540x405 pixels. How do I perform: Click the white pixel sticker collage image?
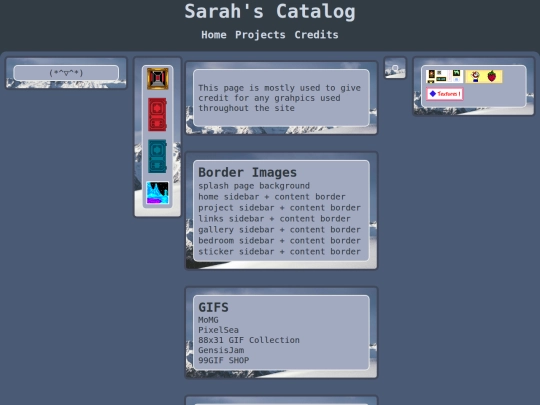(x=444, y=76)
